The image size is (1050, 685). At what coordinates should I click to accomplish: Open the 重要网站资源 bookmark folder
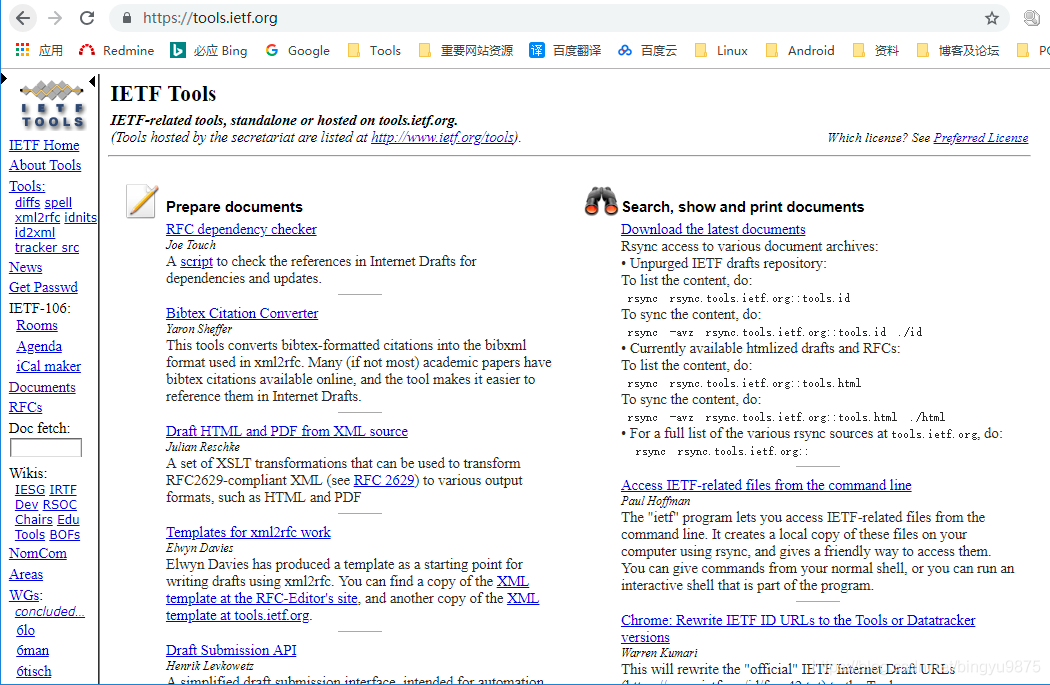(x=466, y=50)
